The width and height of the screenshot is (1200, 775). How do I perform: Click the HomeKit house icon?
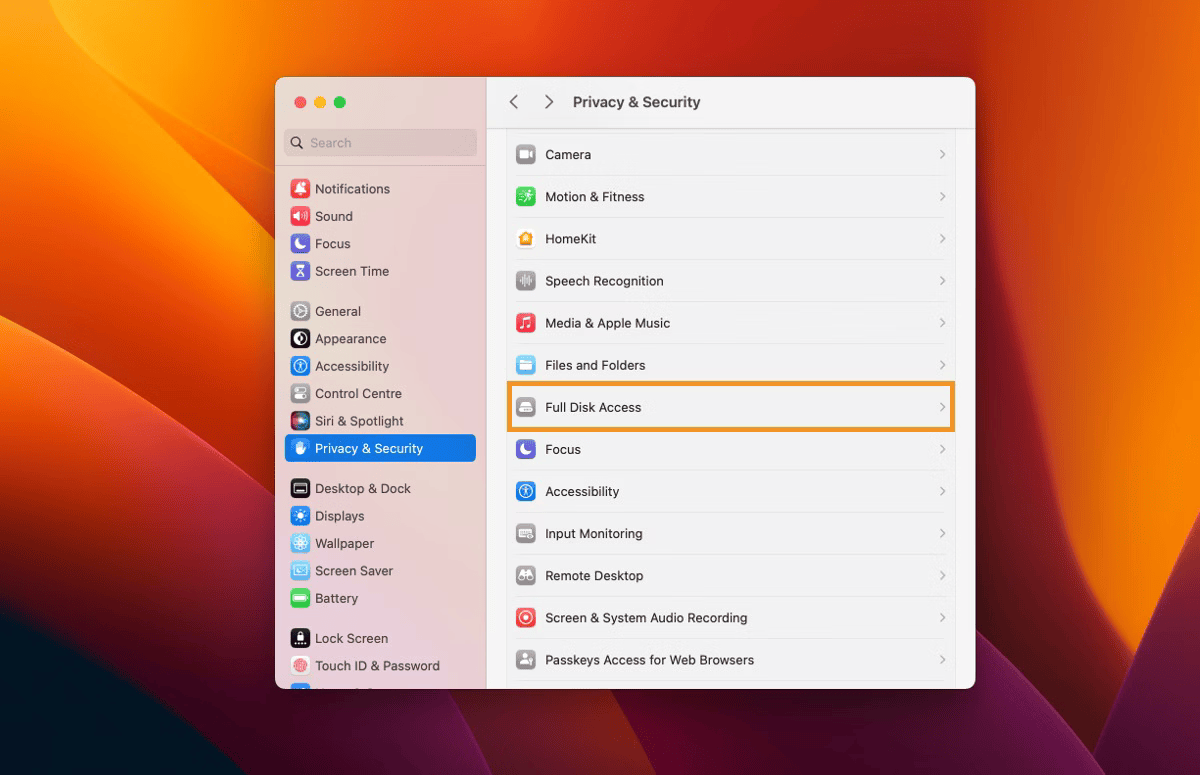pyautogui.click(x=526, y=239)
